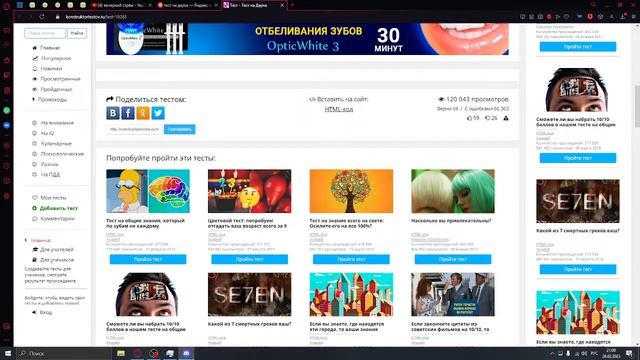This screenshot has height=360, width=640.
Task: Click the page vertical scrollbar thumb
Action: [637, 106]
